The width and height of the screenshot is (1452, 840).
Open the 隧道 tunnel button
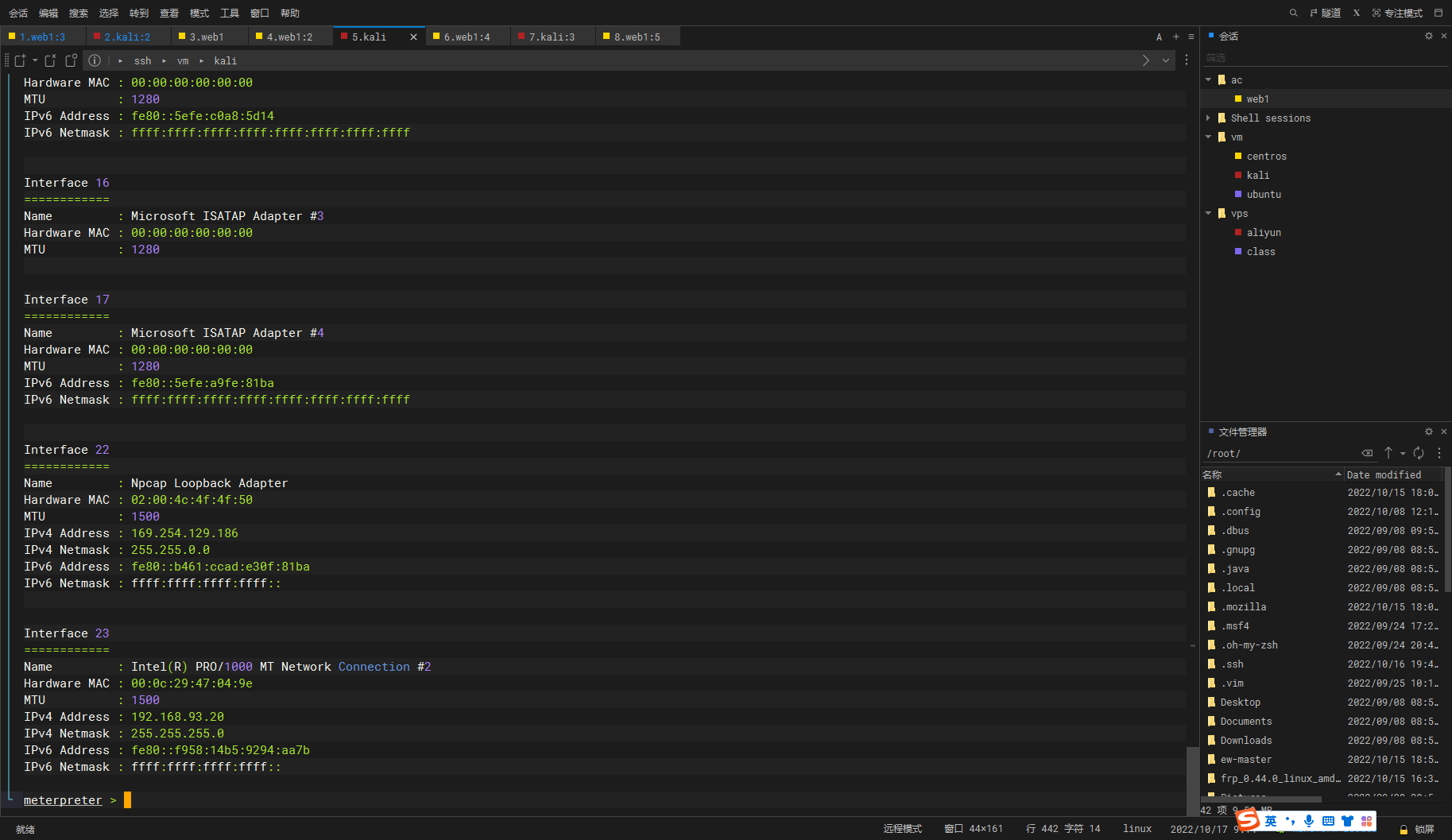pos(1326,13)
